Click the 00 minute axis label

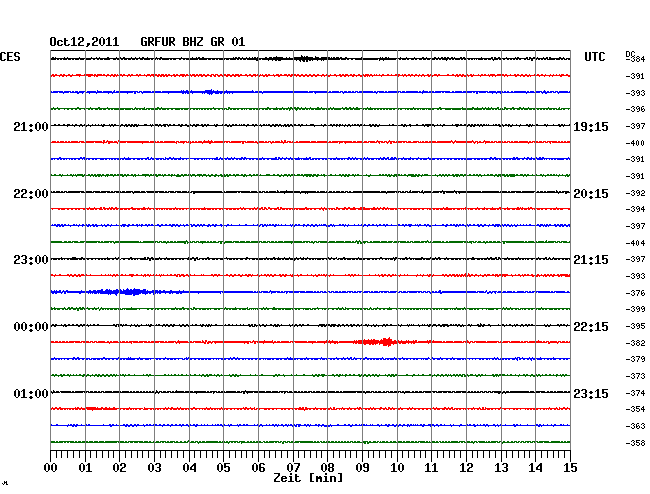[x=51, y=468]
